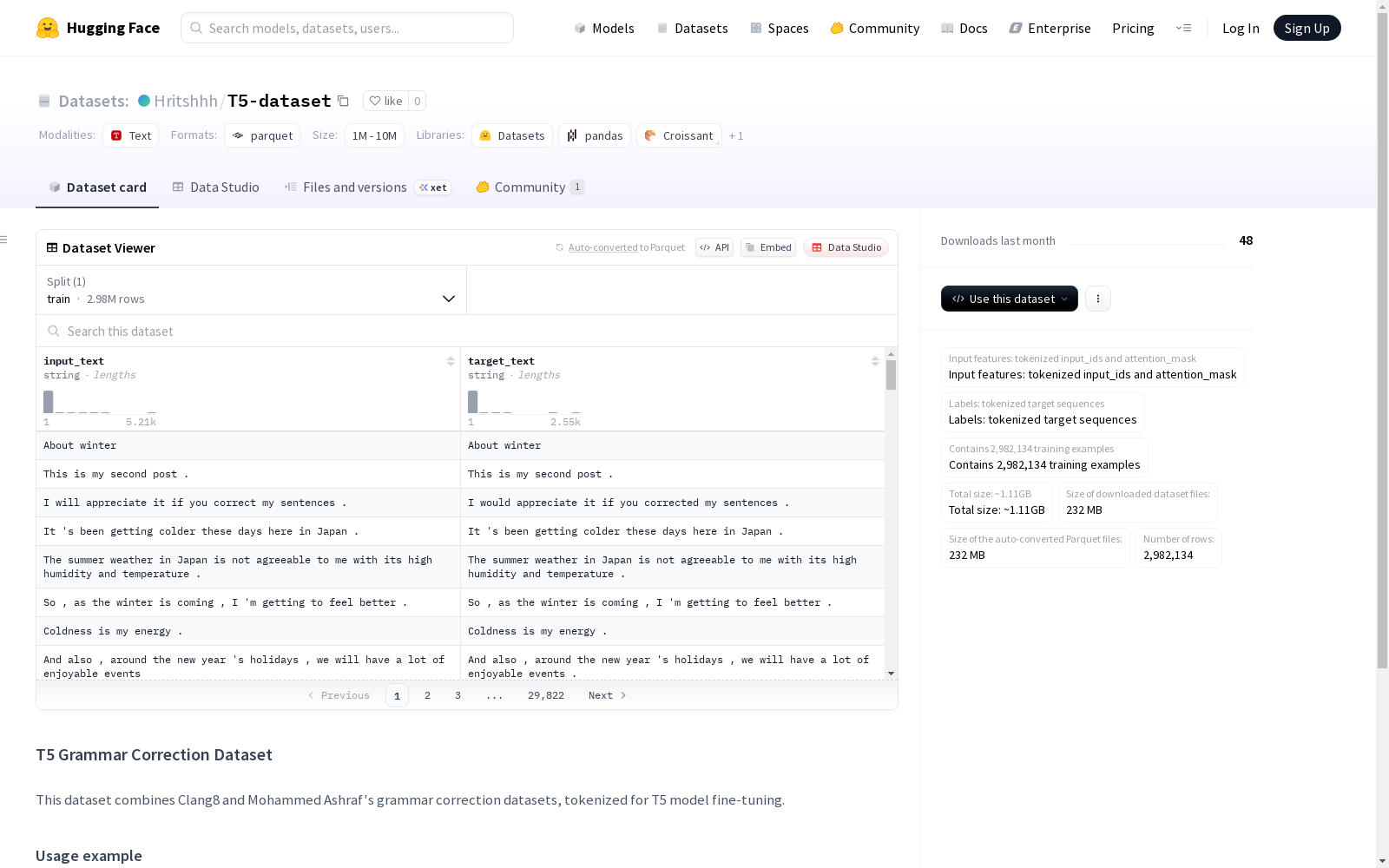Click the Sign Up button
This screenshot has width=1389, height=868.
pos(1307,28)
